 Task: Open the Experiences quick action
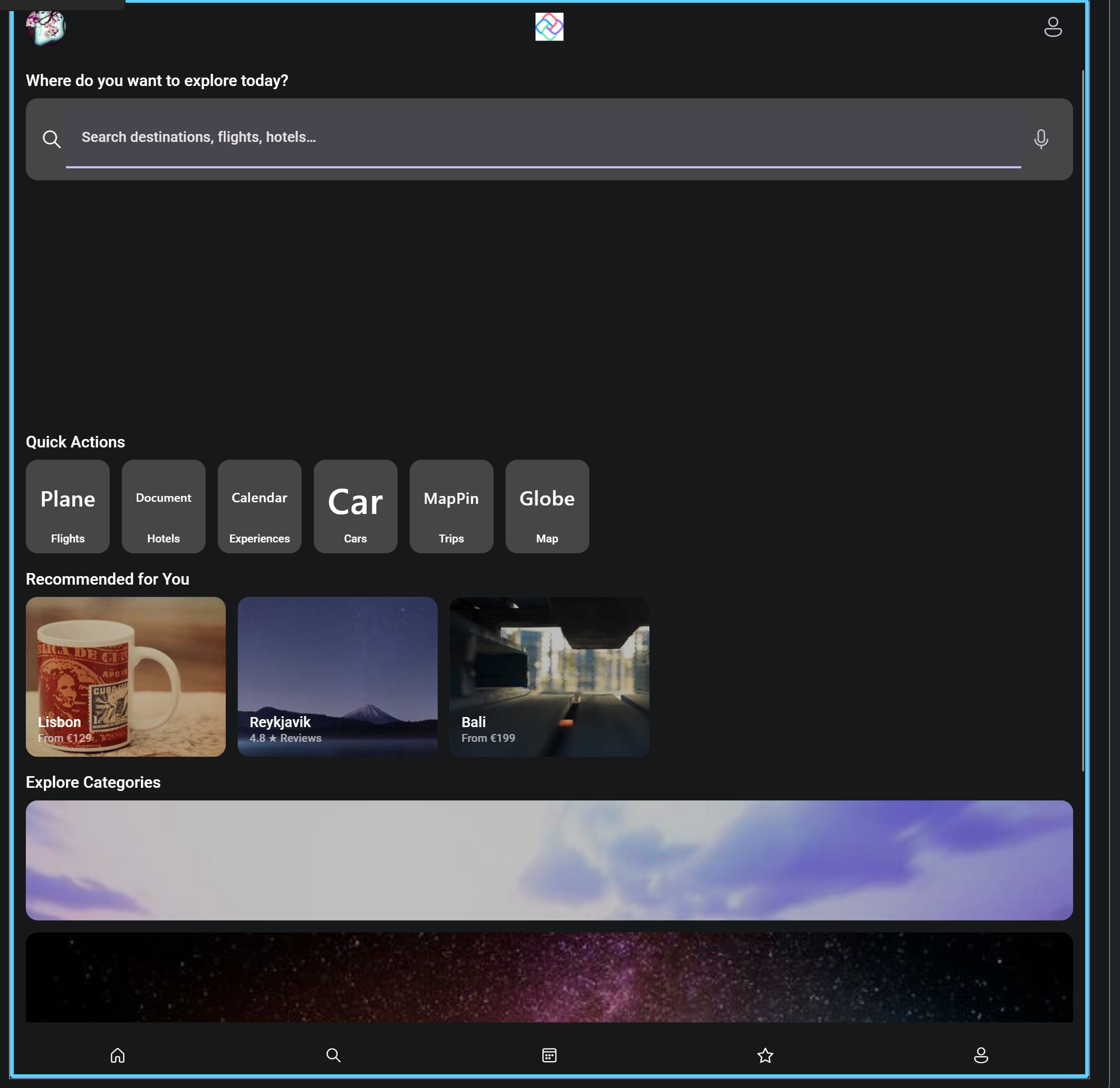[x=260, y=507]
